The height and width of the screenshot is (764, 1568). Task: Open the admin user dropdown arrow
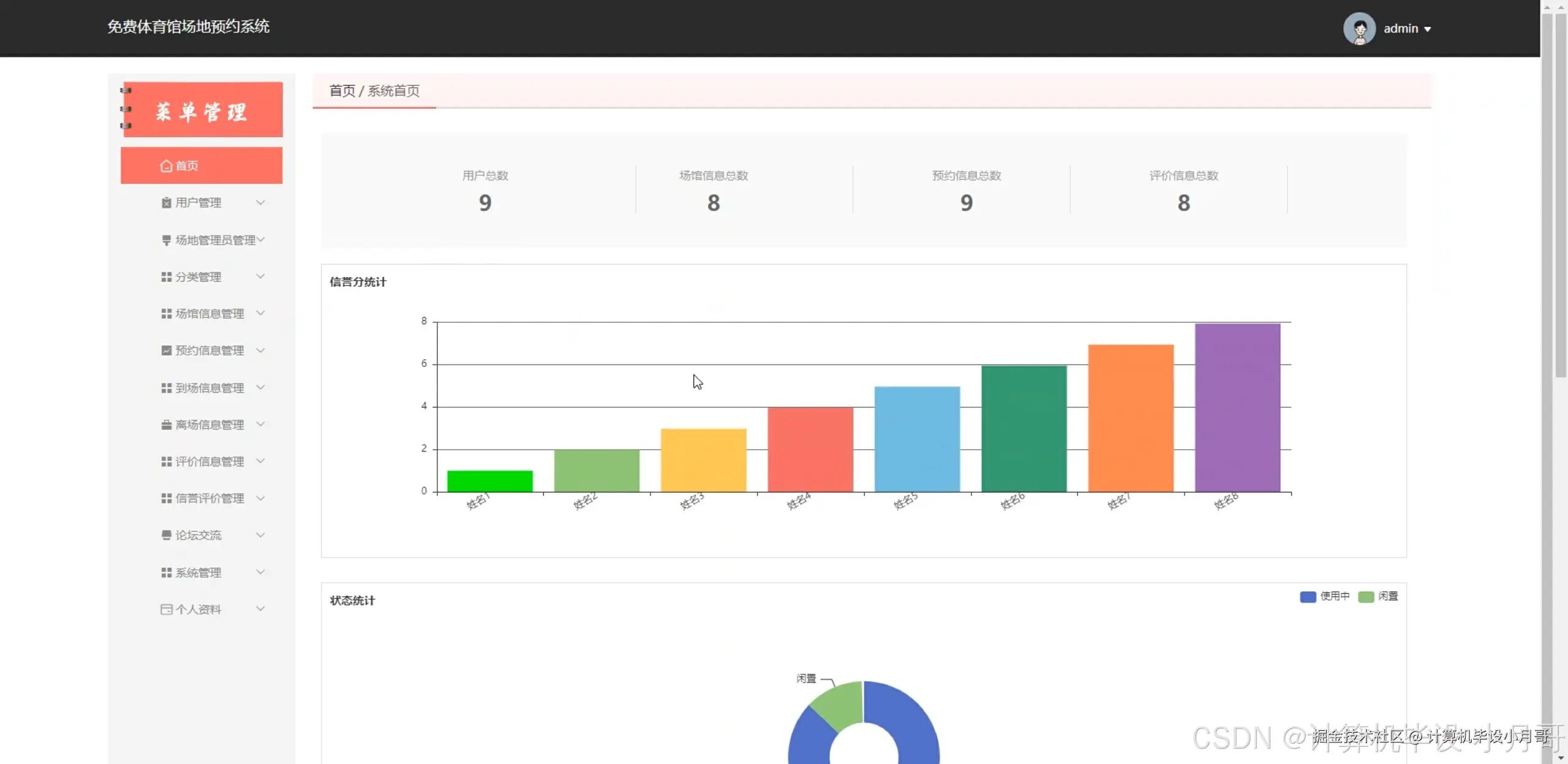(1428, 29)
